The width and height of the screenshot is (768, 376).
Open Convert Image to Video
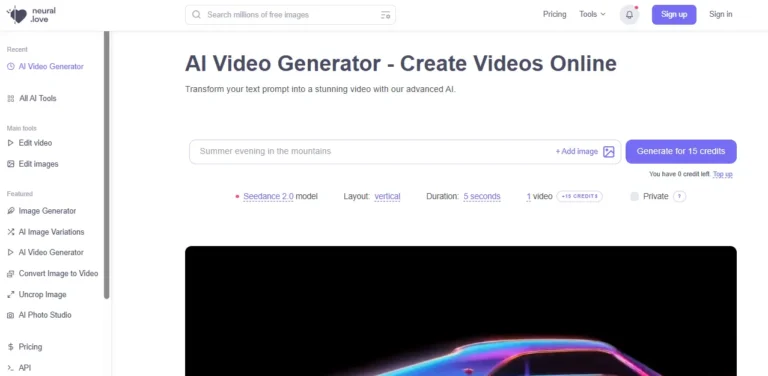click(x=58, y=274)
